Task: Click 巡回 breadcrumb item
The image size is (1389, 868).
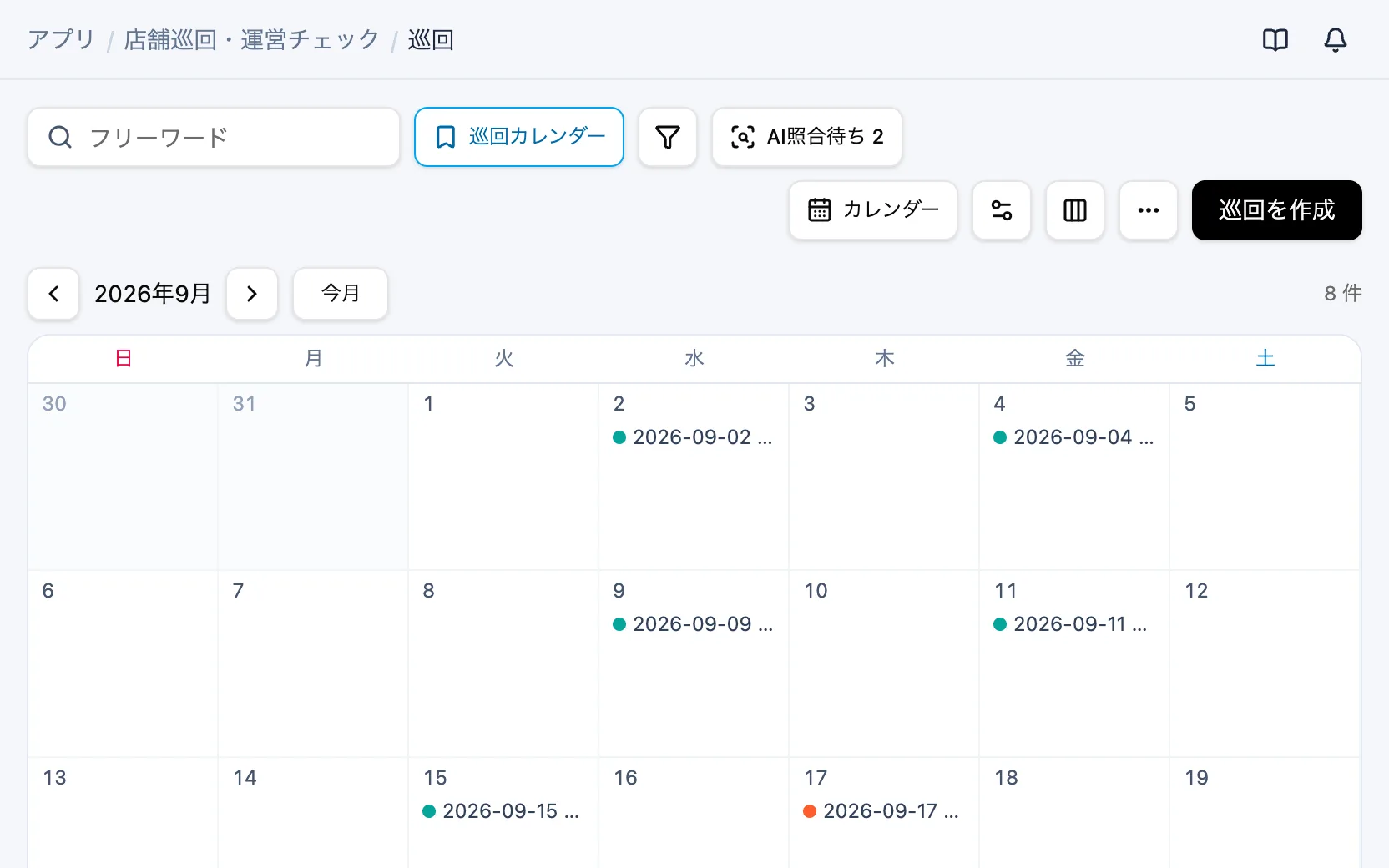Action: [x=430, y=40]
